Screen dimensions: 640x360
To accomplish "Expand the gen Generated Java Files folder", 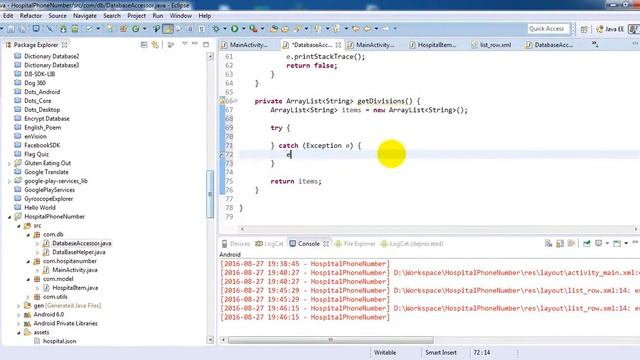I will click(x=19, y=306).
